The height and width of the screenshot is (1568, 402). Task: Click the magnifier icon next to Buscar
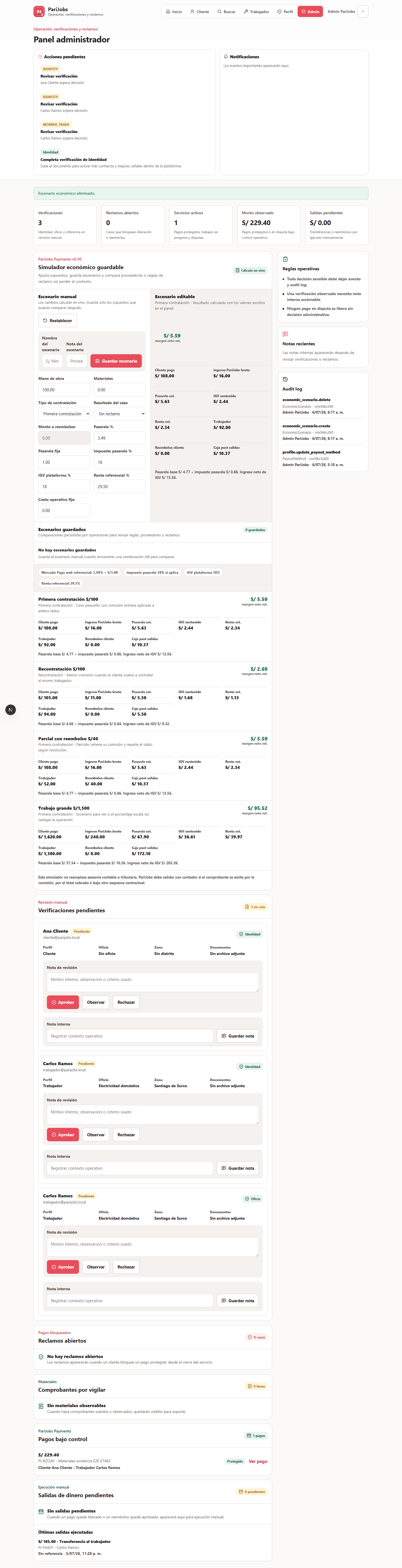click(x=219, y=11)
